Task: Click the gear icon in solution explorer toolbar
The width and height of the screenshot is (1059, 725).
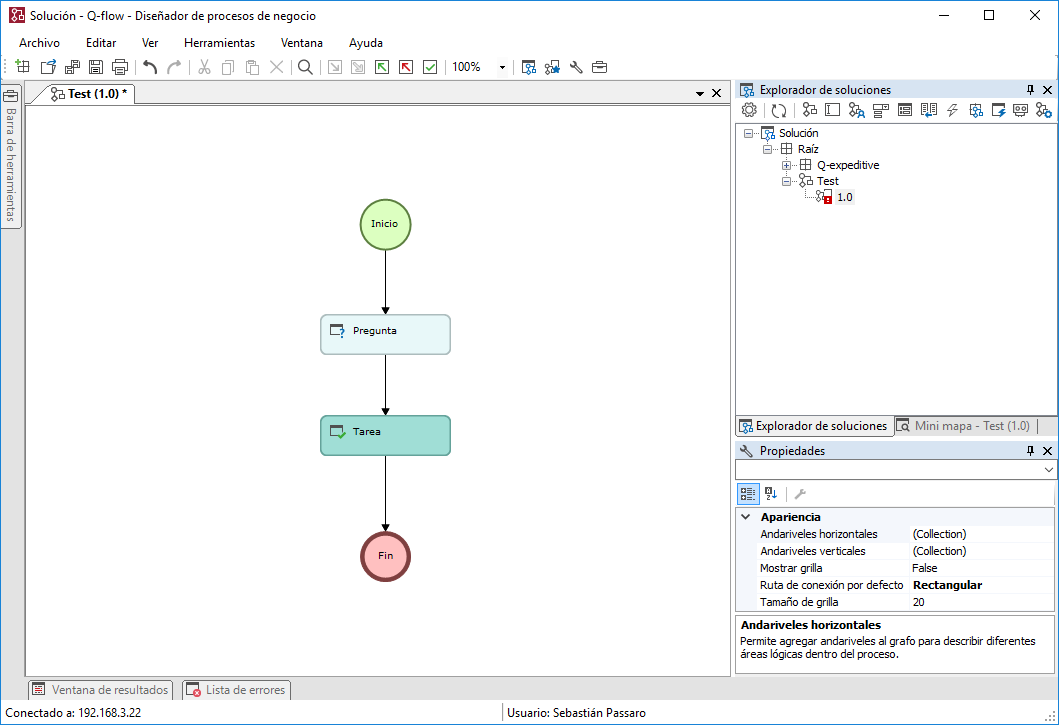Action: coord(749,110)
